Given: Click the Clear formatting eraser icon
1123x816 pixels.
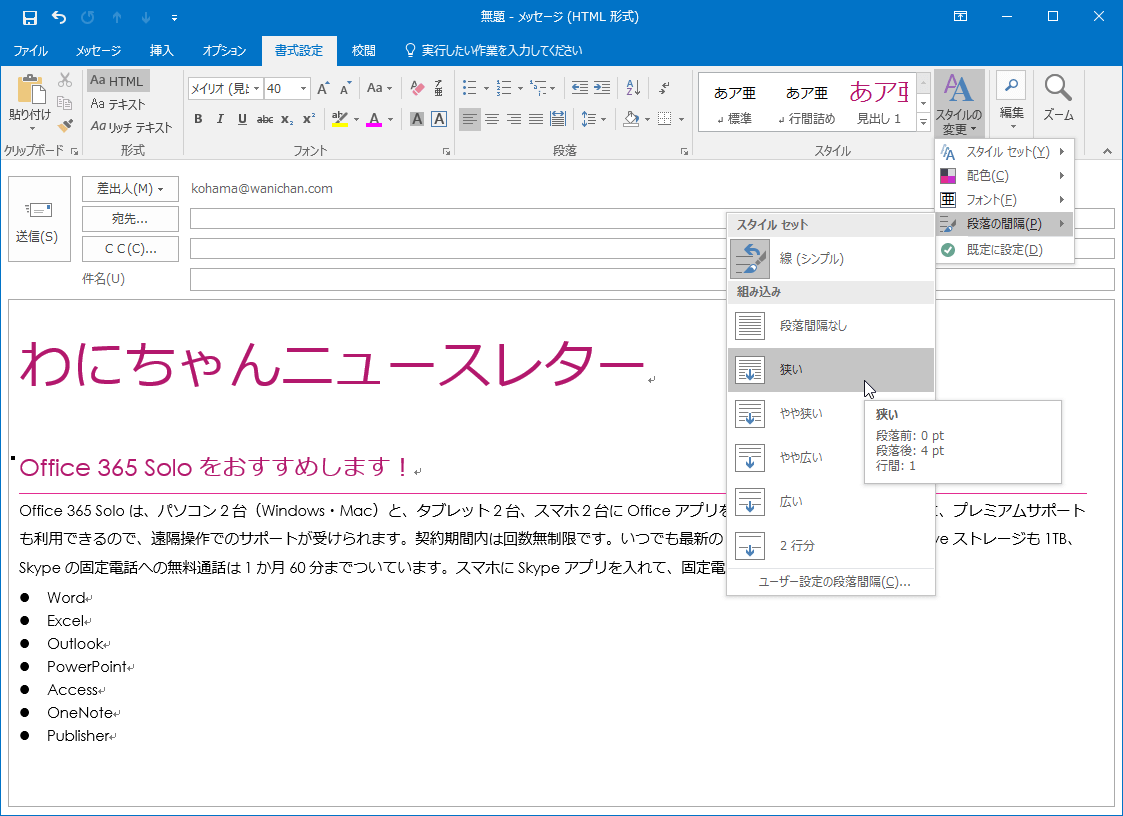Looking at the screenshot, I should pos(418,88).
